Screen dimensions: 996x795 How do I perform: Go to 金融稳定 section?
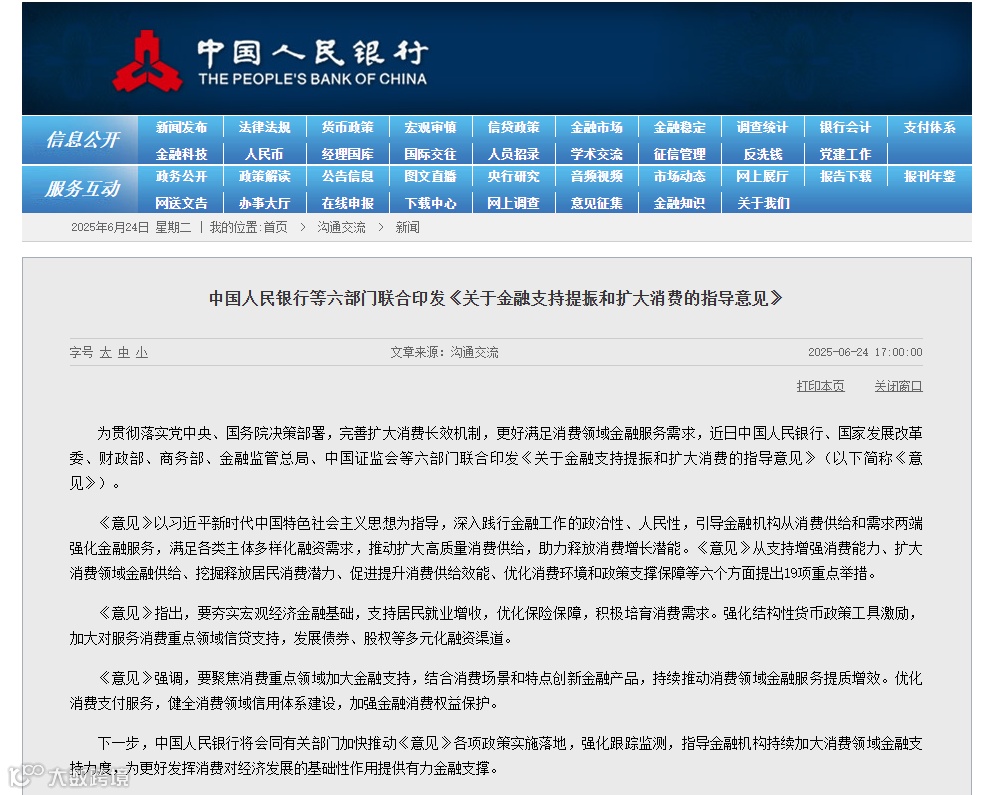[680, 127]
